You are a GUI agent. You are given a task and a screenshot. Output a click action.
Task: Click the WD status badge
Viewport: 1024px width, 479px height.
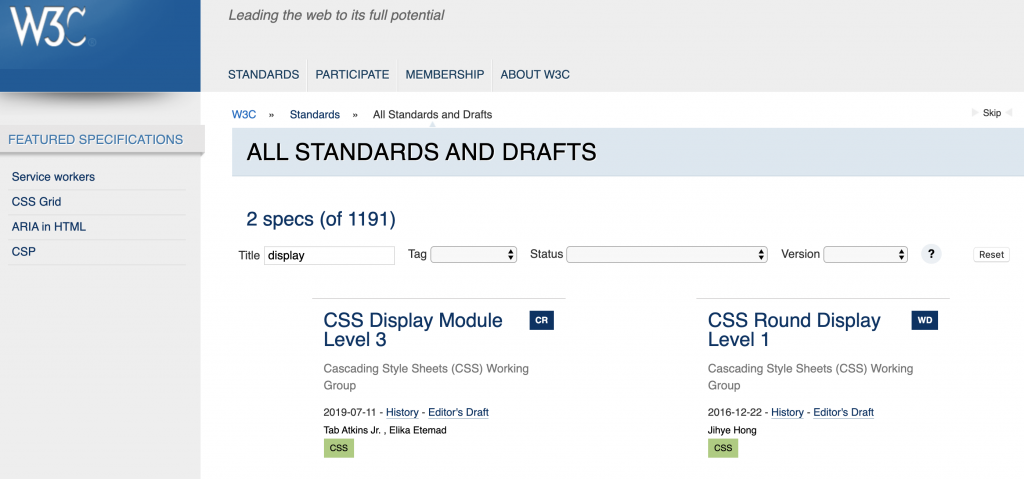coord(925,320)
